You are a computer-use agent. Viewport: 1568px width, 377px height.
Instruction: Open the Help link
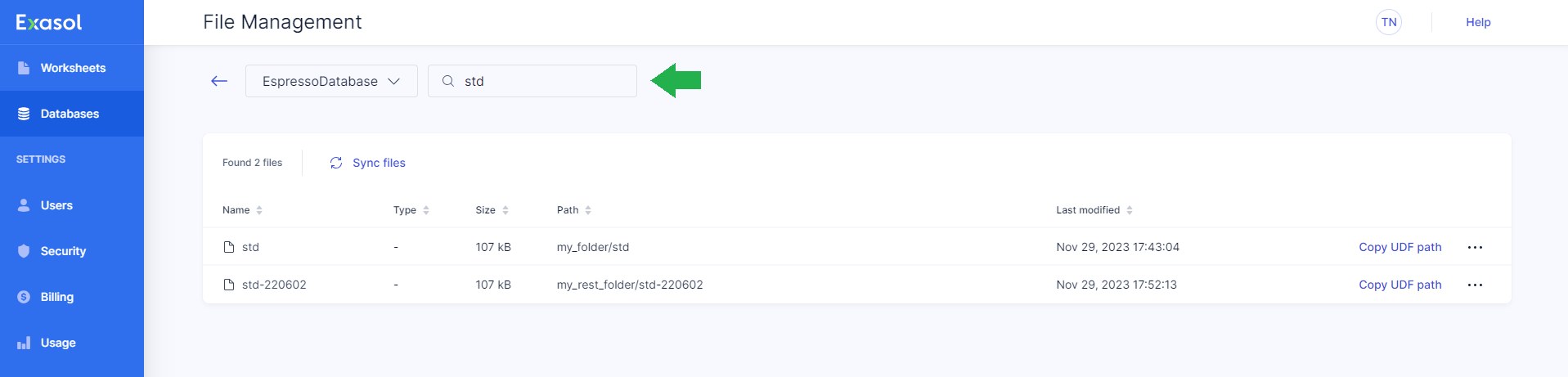[x=1477, y=22]
